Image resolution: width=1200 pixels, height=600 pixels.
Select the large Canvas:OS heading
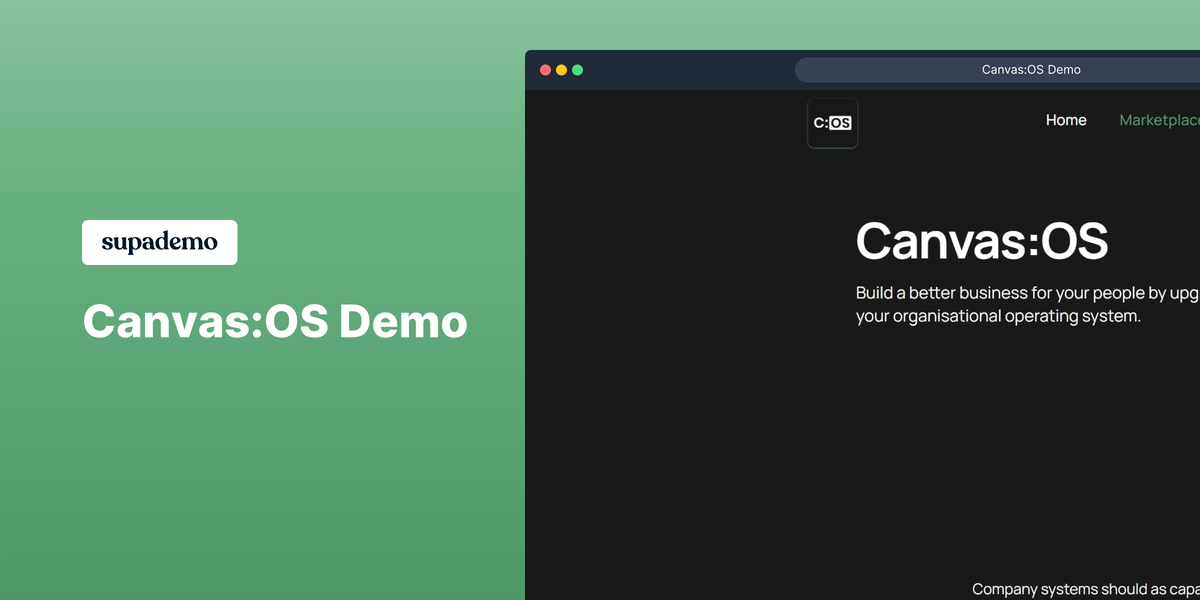[x=982, y=241]
